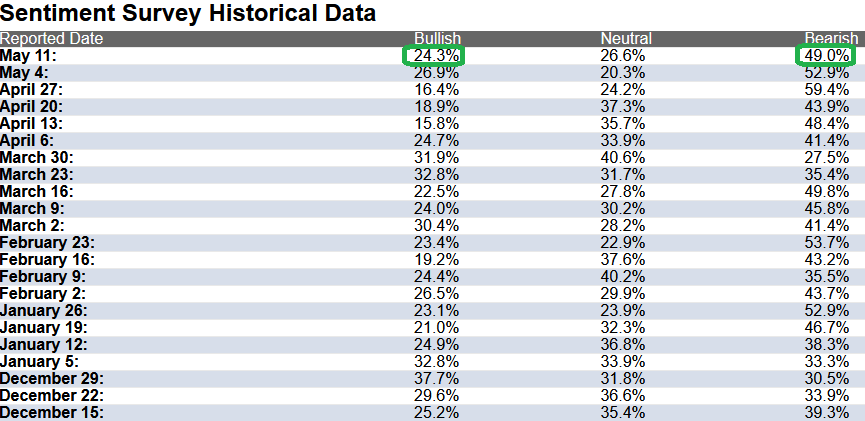
Task: Click the Sentiment Survey Historical Data title
Action: [188, 13]
